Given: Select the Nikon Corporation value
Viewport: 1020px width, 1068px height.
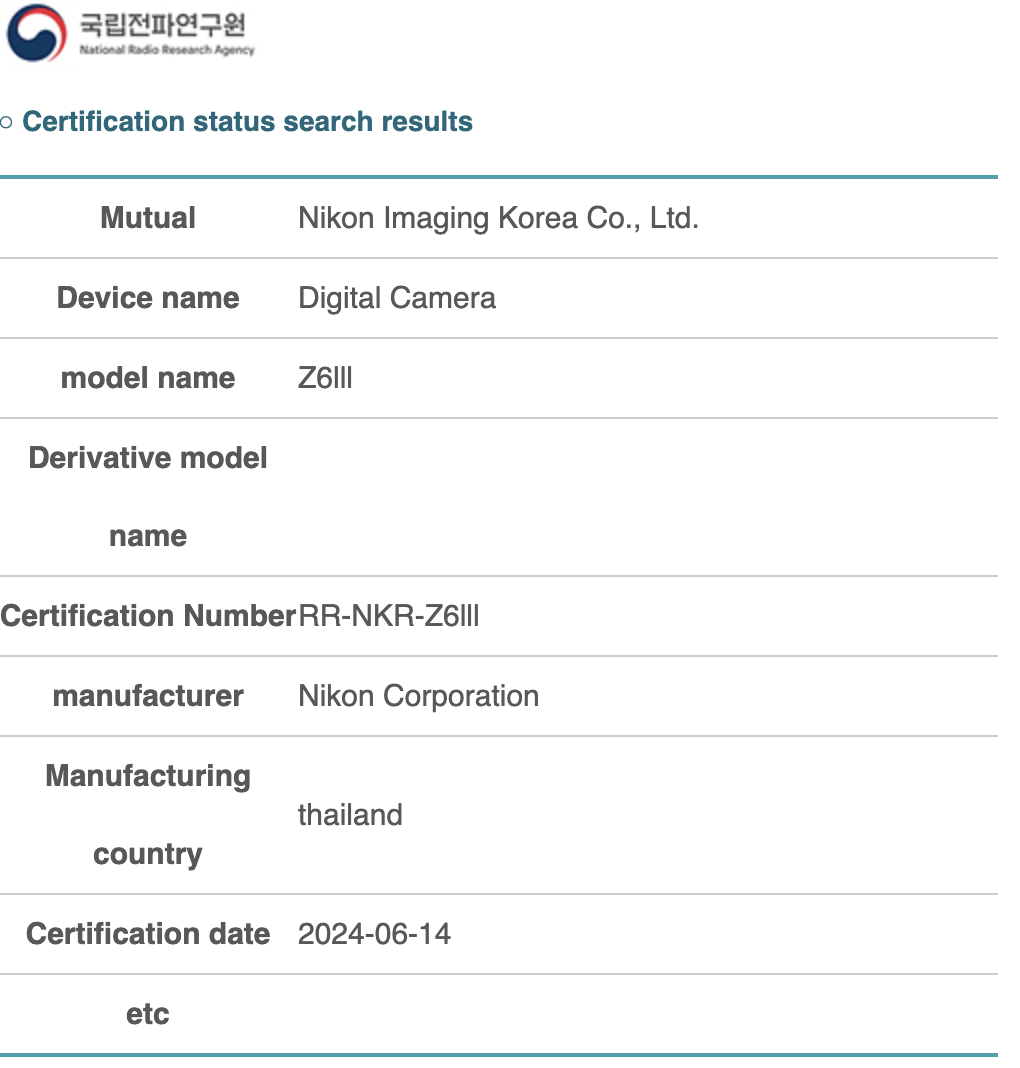Looking at the screenshot, I should click(418, 696).
